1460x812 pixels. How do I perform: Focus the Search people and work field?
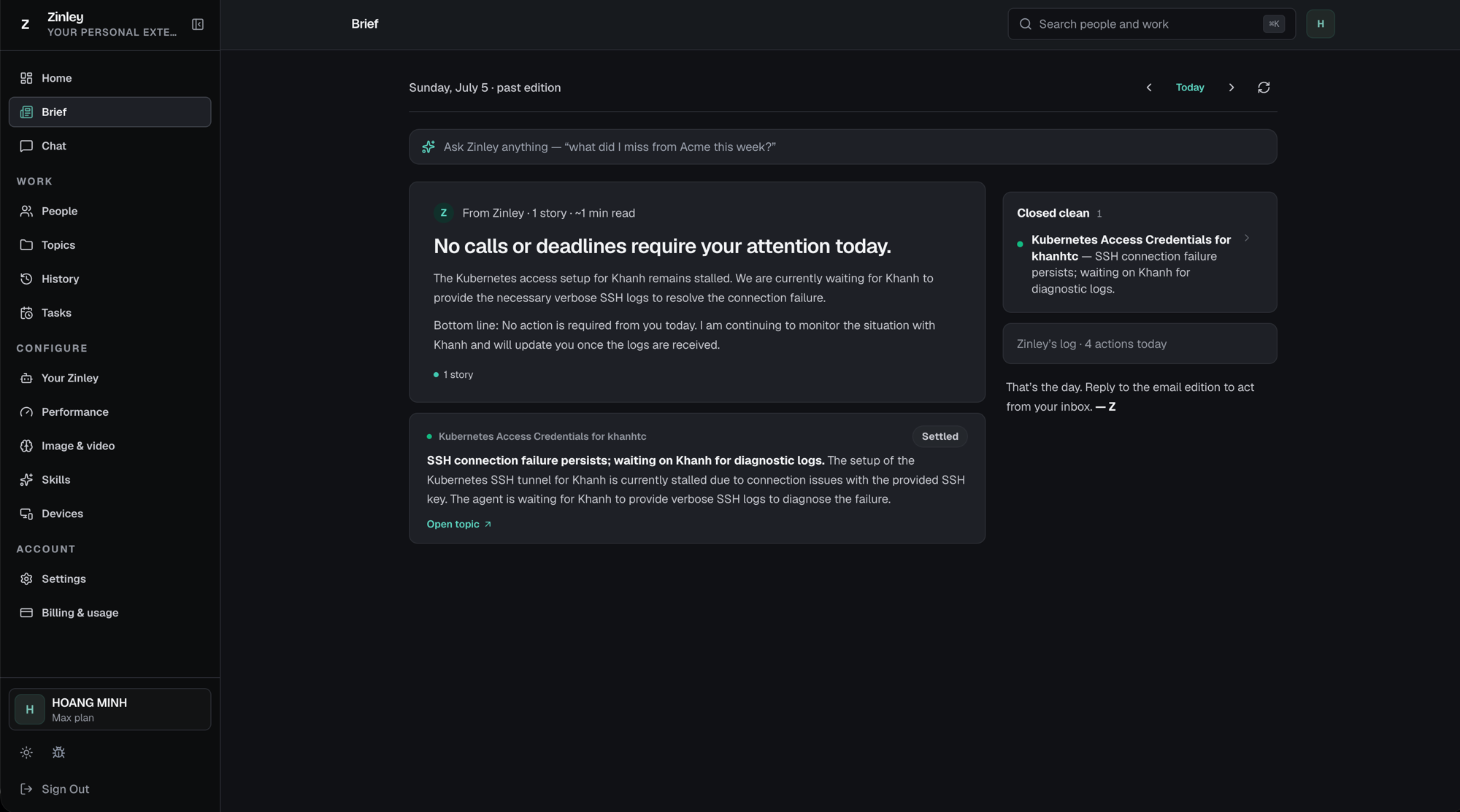(x=1151, y=24)
